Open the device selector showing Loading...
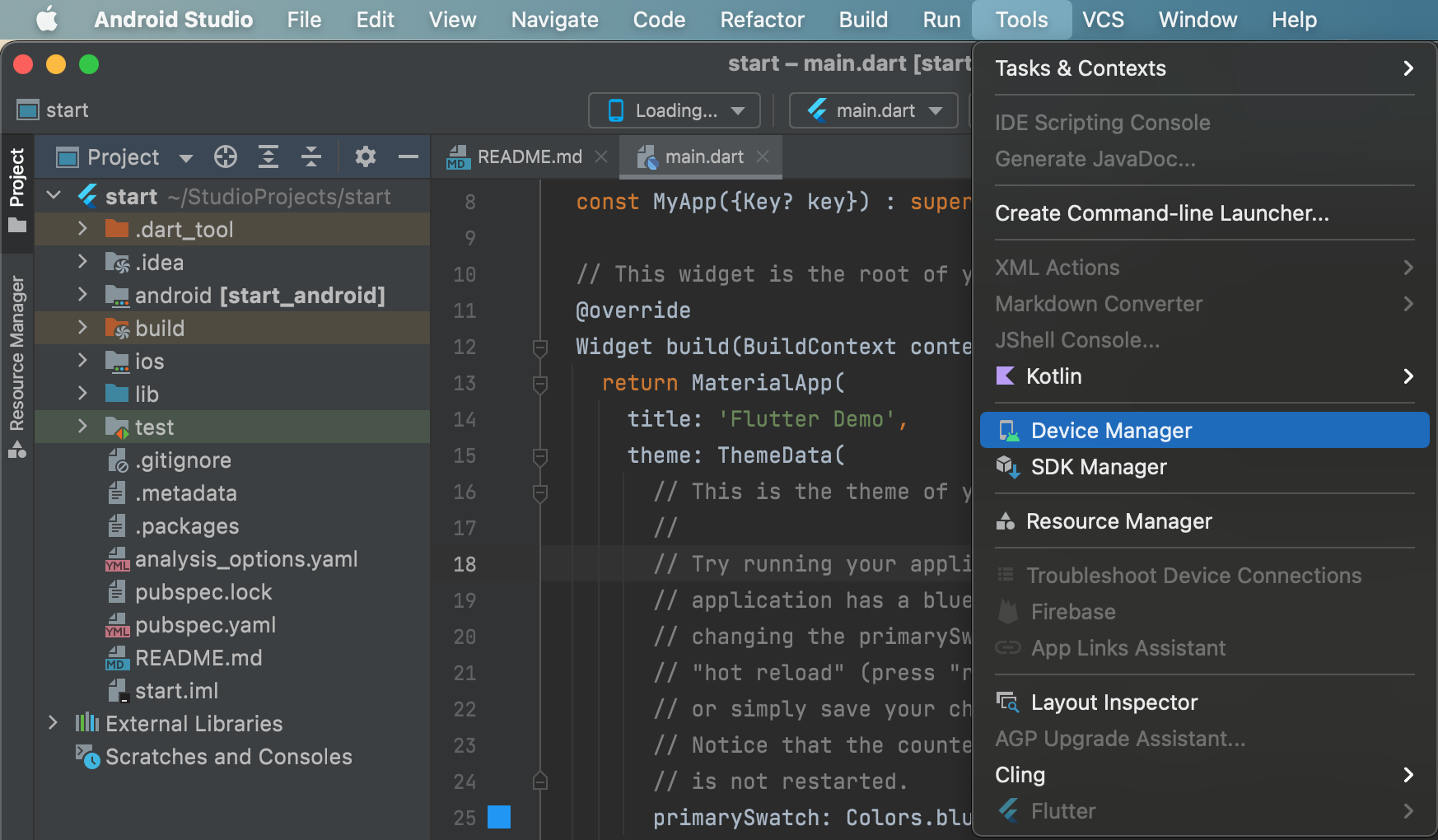The height and width of the screenshot is (840, 1438). click(675, 110)
